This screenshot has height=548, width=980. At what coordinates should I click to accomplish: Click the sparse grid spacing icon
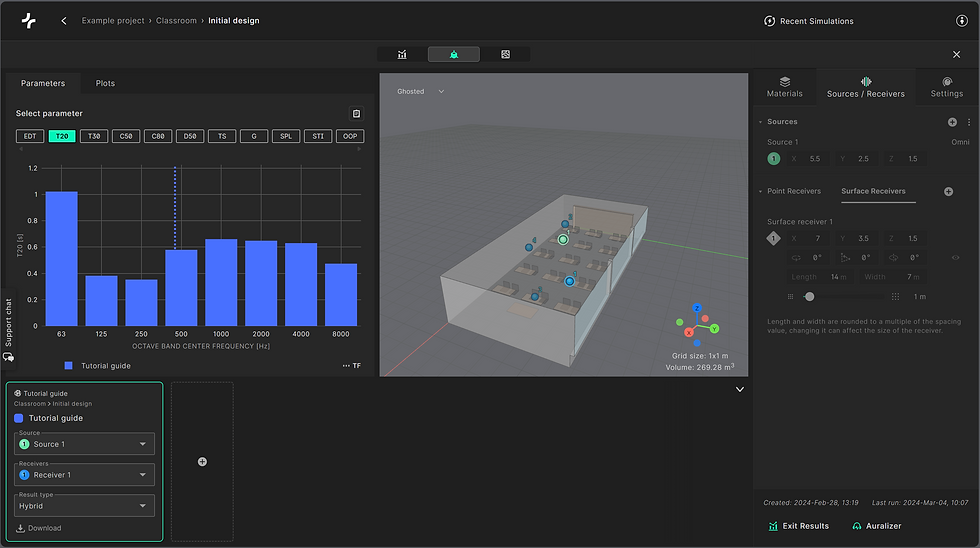click(895, 297)
